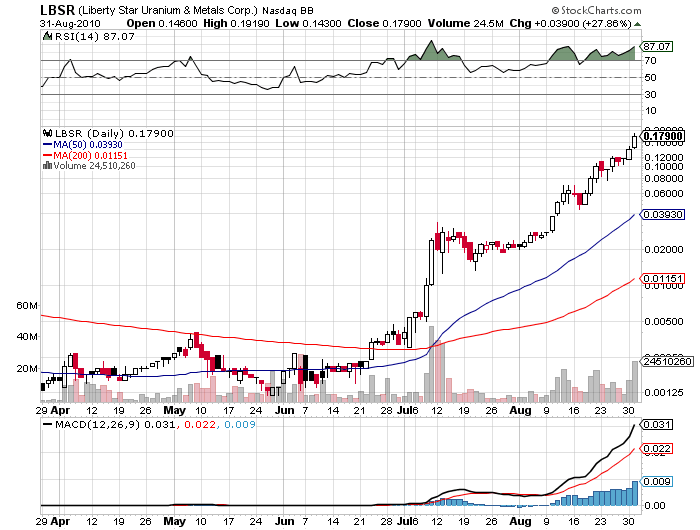Viewport: 700px width, 530px height.
Task: Click the 0.009 MACD histogram tag
Action: coord(656,482)
